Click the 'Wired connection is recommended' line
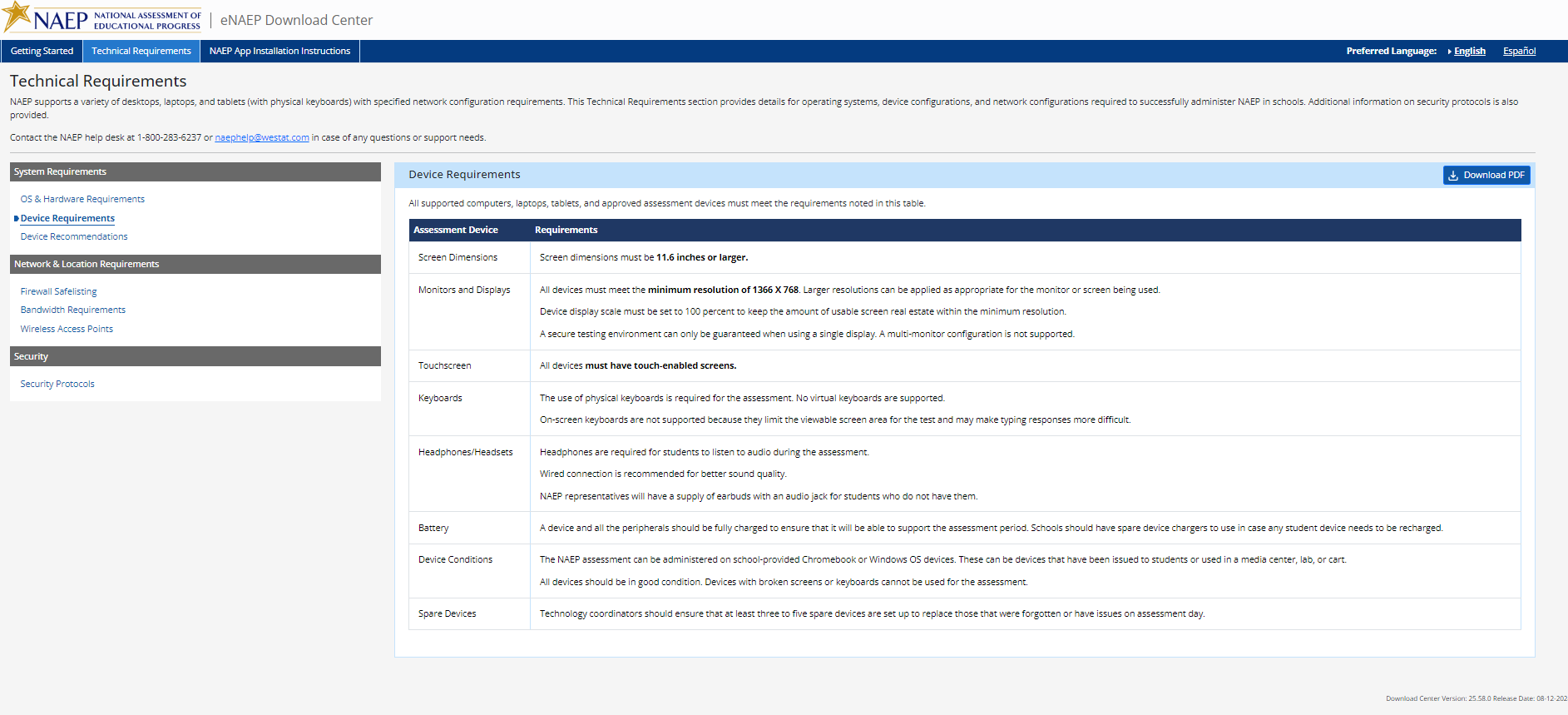 [x=663, y=474]
